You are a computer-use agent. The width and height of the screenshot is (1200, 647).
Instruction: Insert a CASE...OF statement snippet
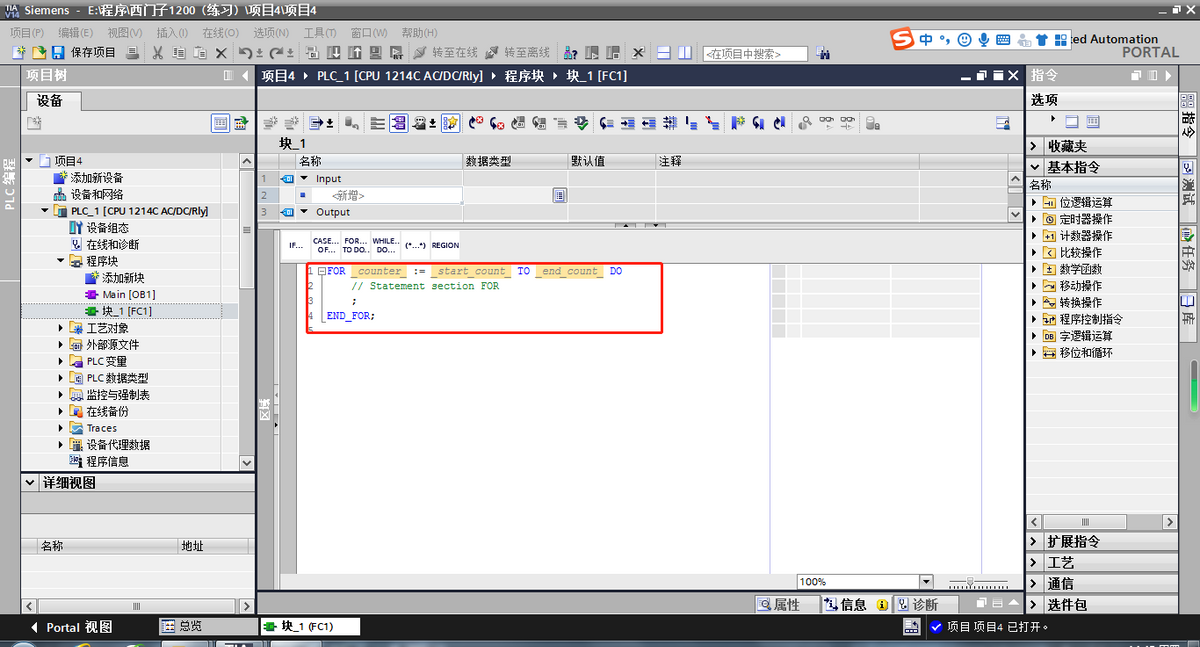coord(325,245)
